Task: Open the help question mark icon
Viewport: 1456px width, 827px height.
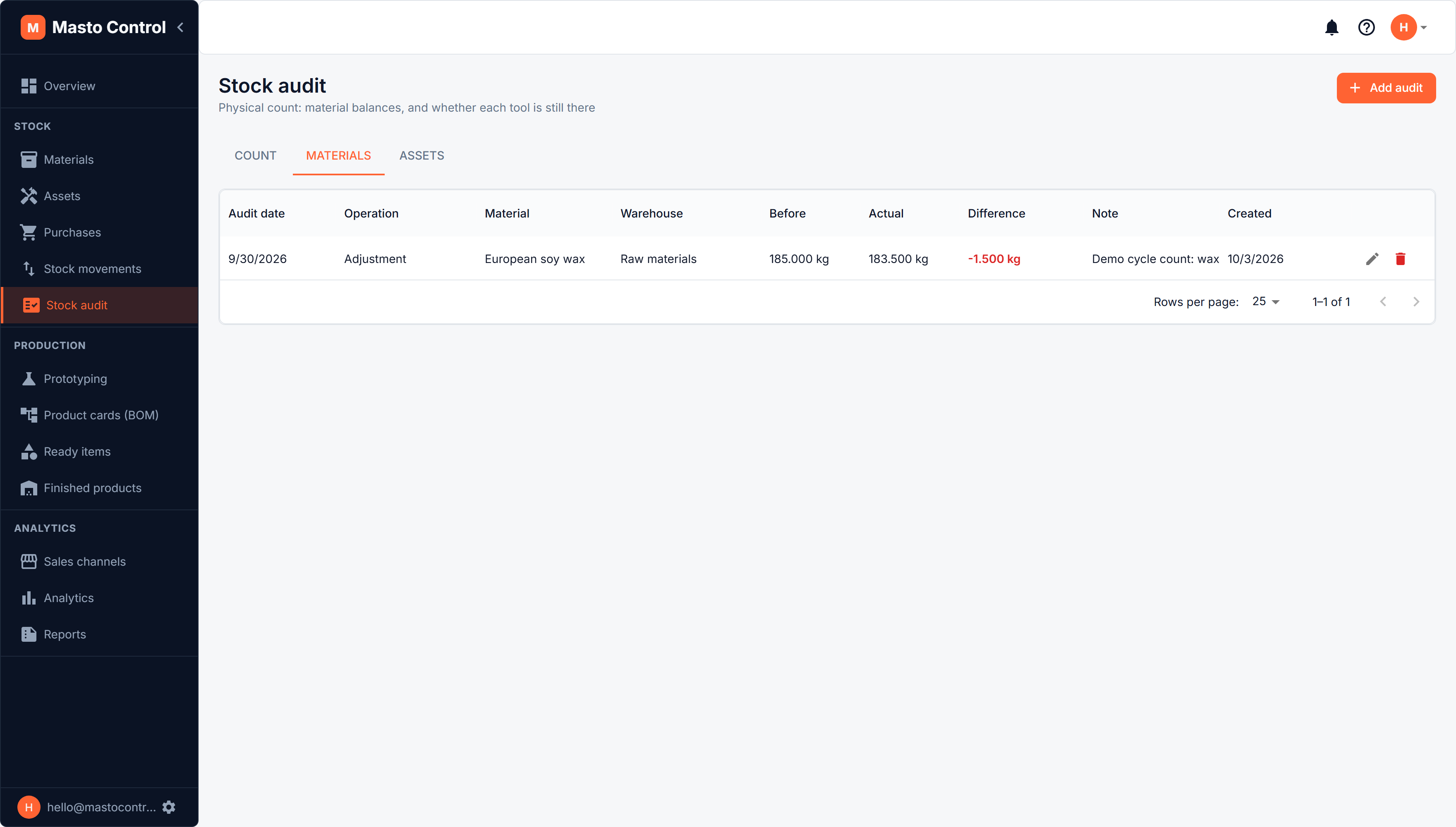Action: (1366, 27)
